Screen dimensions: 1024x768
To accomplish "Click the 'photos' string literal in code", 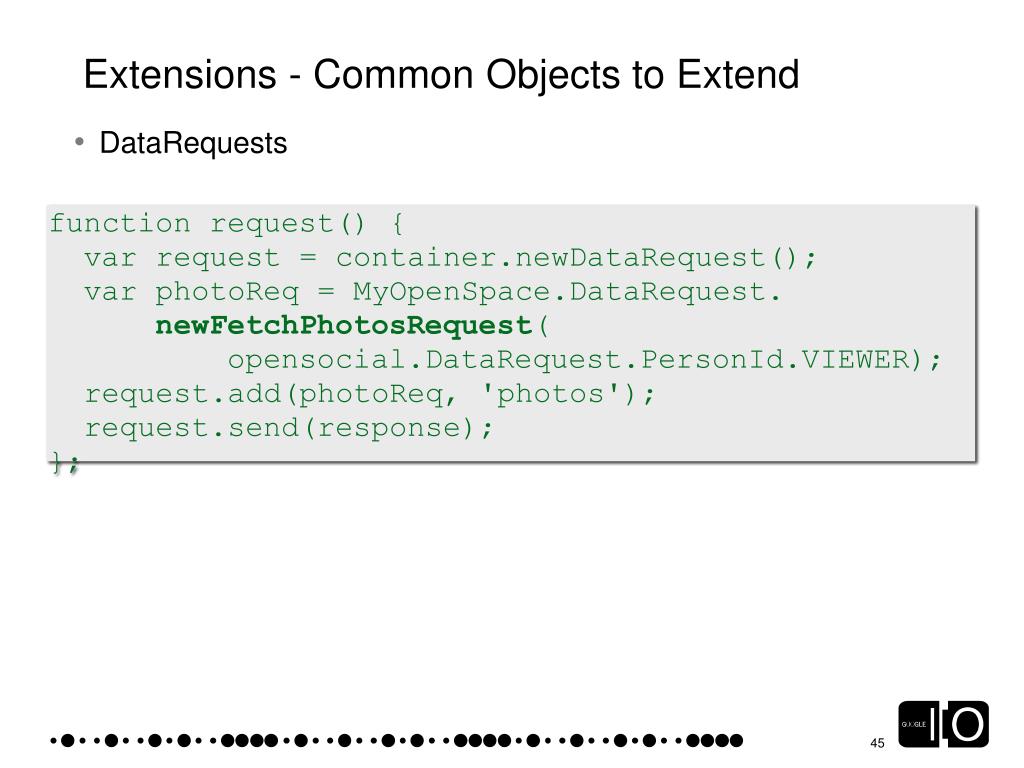I will pyautogui.click(x=550, y=394).
